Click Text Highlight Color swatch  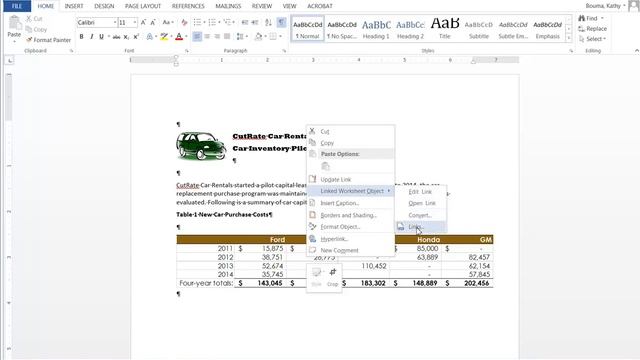(x=164, y=37)
